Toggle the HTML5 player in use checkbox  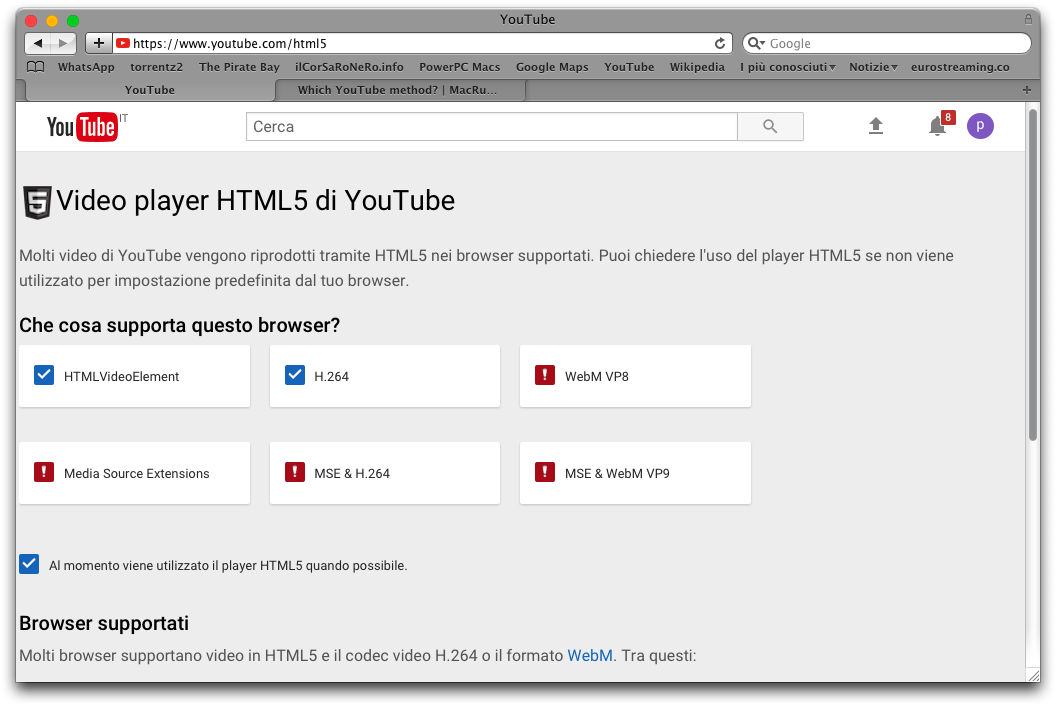pyautogui.click(x=29, y=565)
